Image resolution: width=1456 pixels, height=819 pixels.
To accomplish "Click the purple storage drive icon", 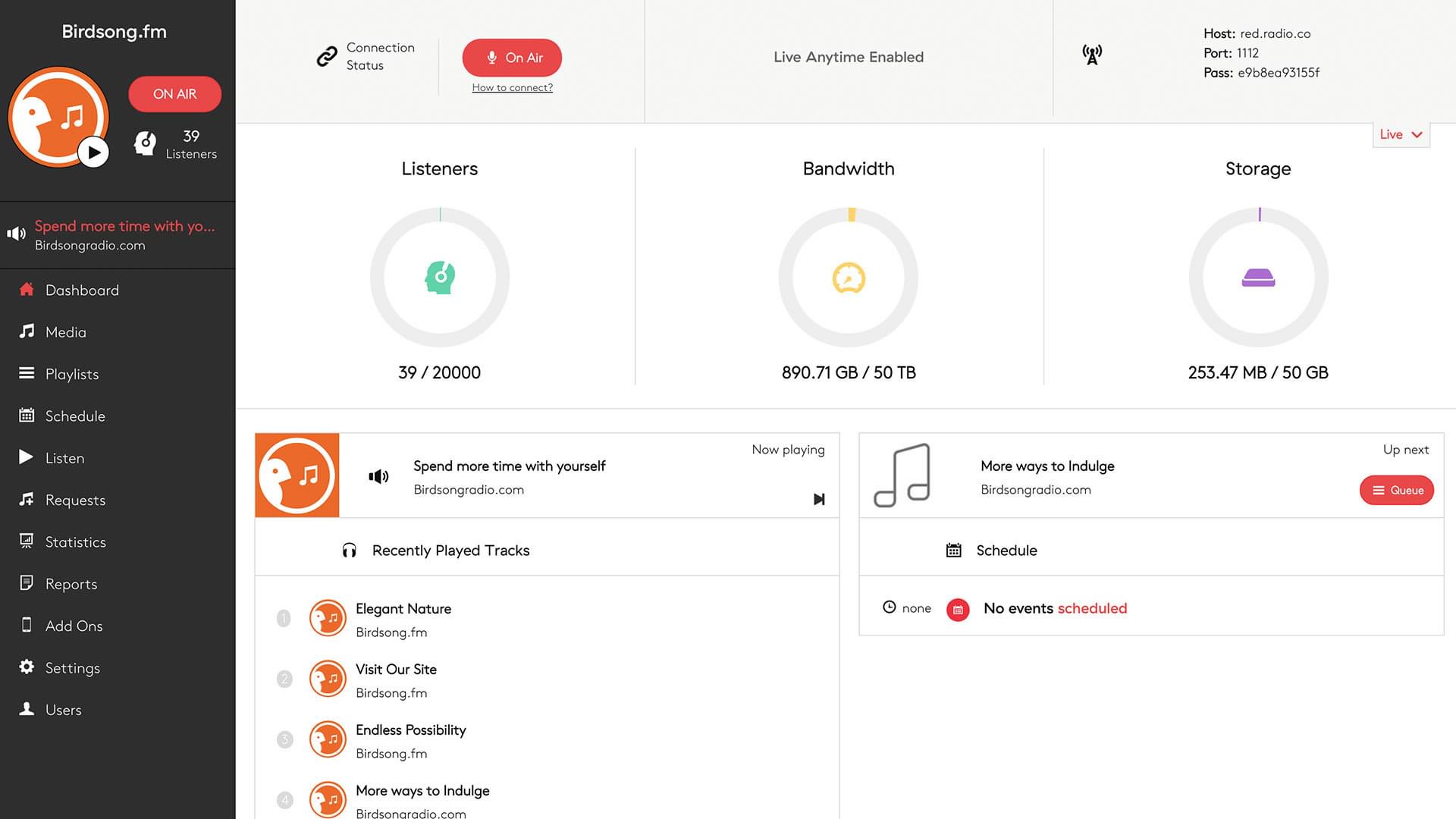I will (1258, 278).
